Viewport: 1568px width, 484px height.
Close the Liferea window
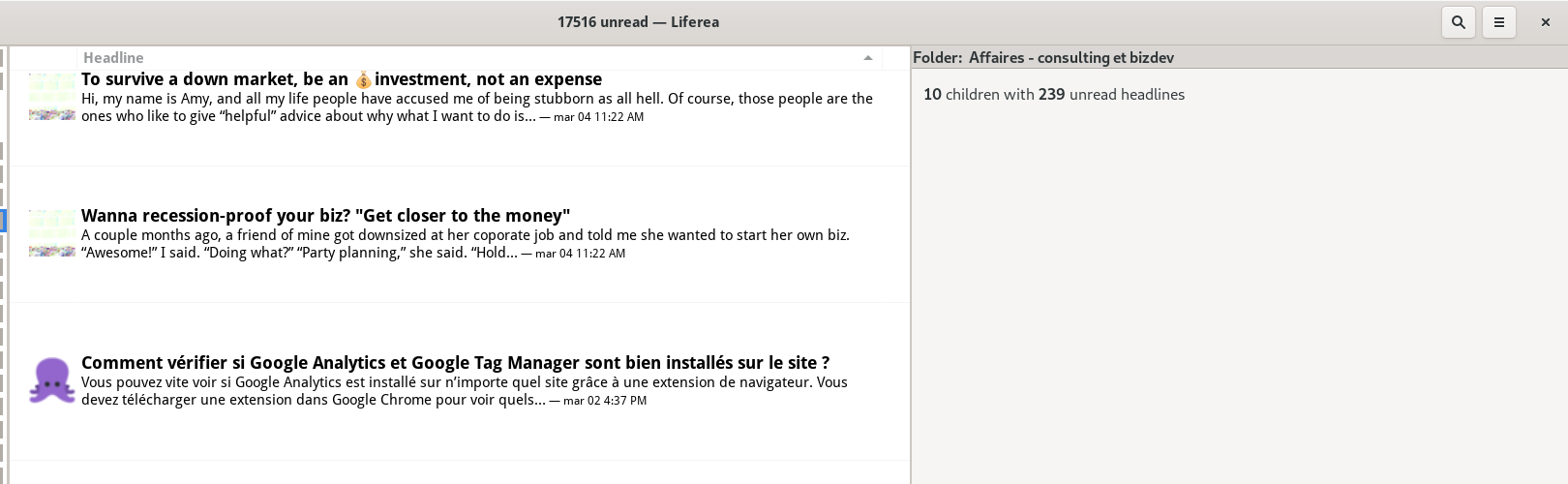(1546, 22)
